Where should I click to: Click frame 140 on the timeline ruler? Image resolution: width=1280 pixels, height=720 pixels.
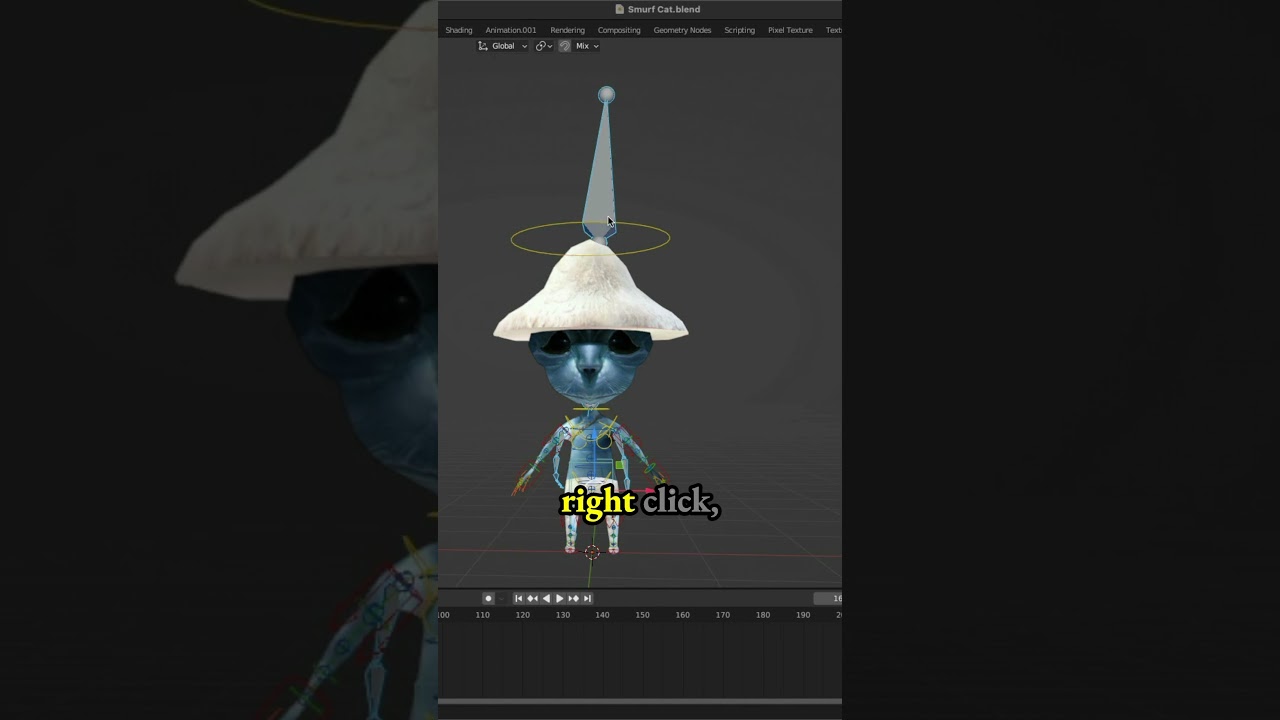pos(602,615)
